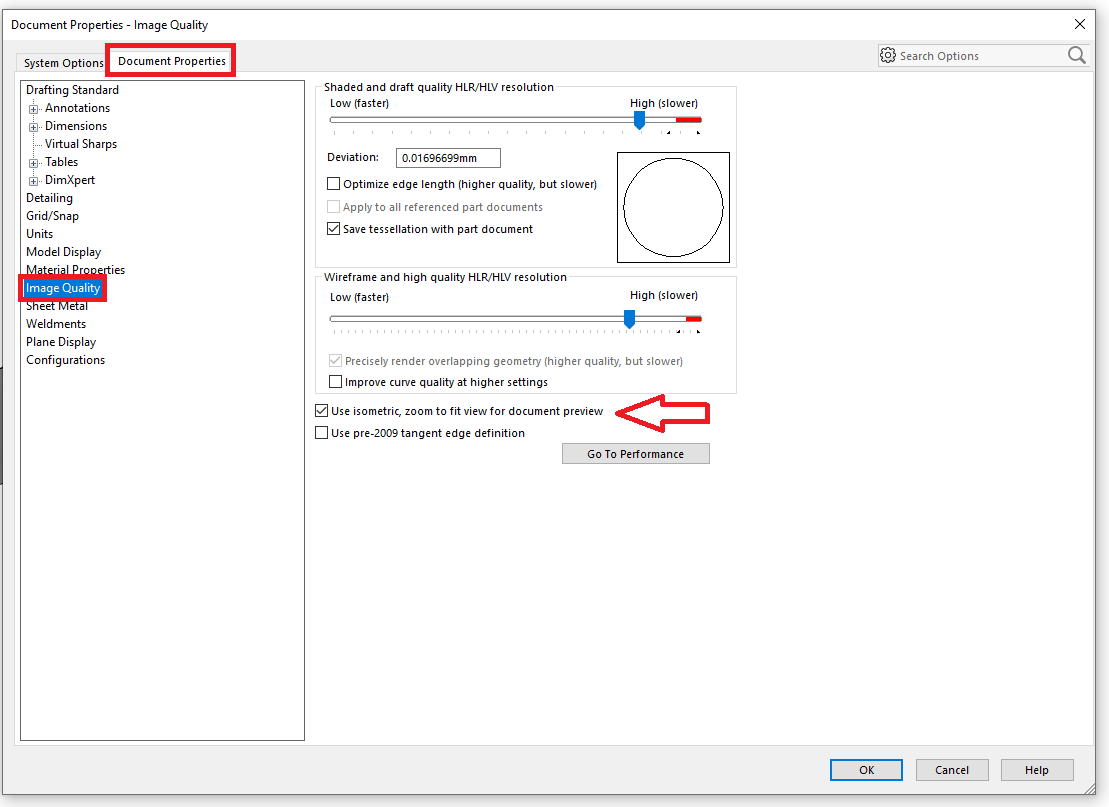Viewport: 1109px width, 807px height.
Task: Open the Sheet Metal settings page
Action: pyautogui.click(x=55, y=305)
